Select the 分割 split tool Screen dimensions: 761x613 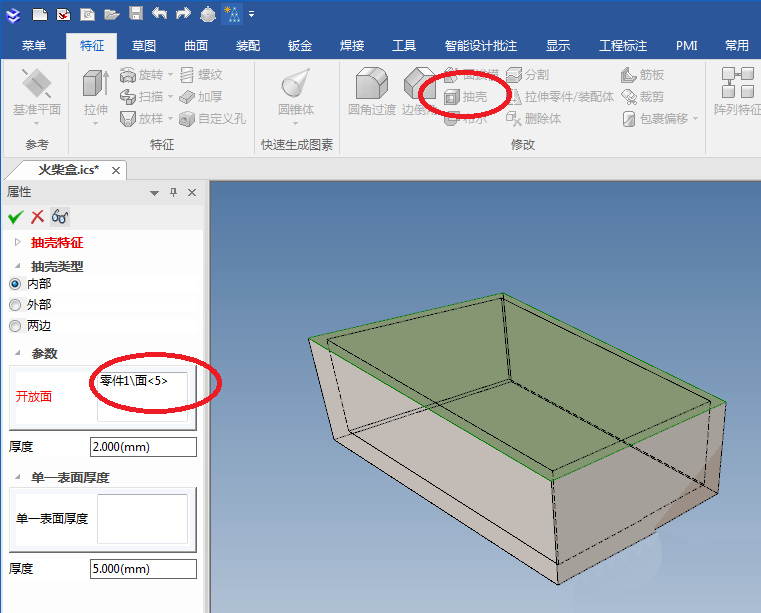[528, 75]
